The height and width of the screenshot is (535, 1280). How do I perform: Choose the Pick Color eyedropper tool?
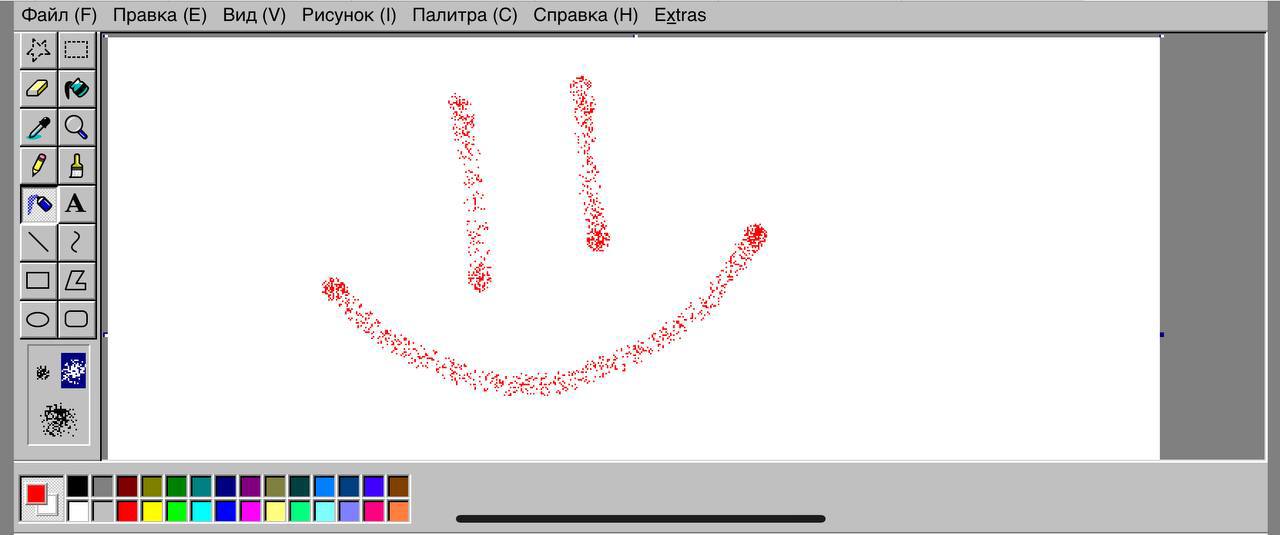coord(38,127)
